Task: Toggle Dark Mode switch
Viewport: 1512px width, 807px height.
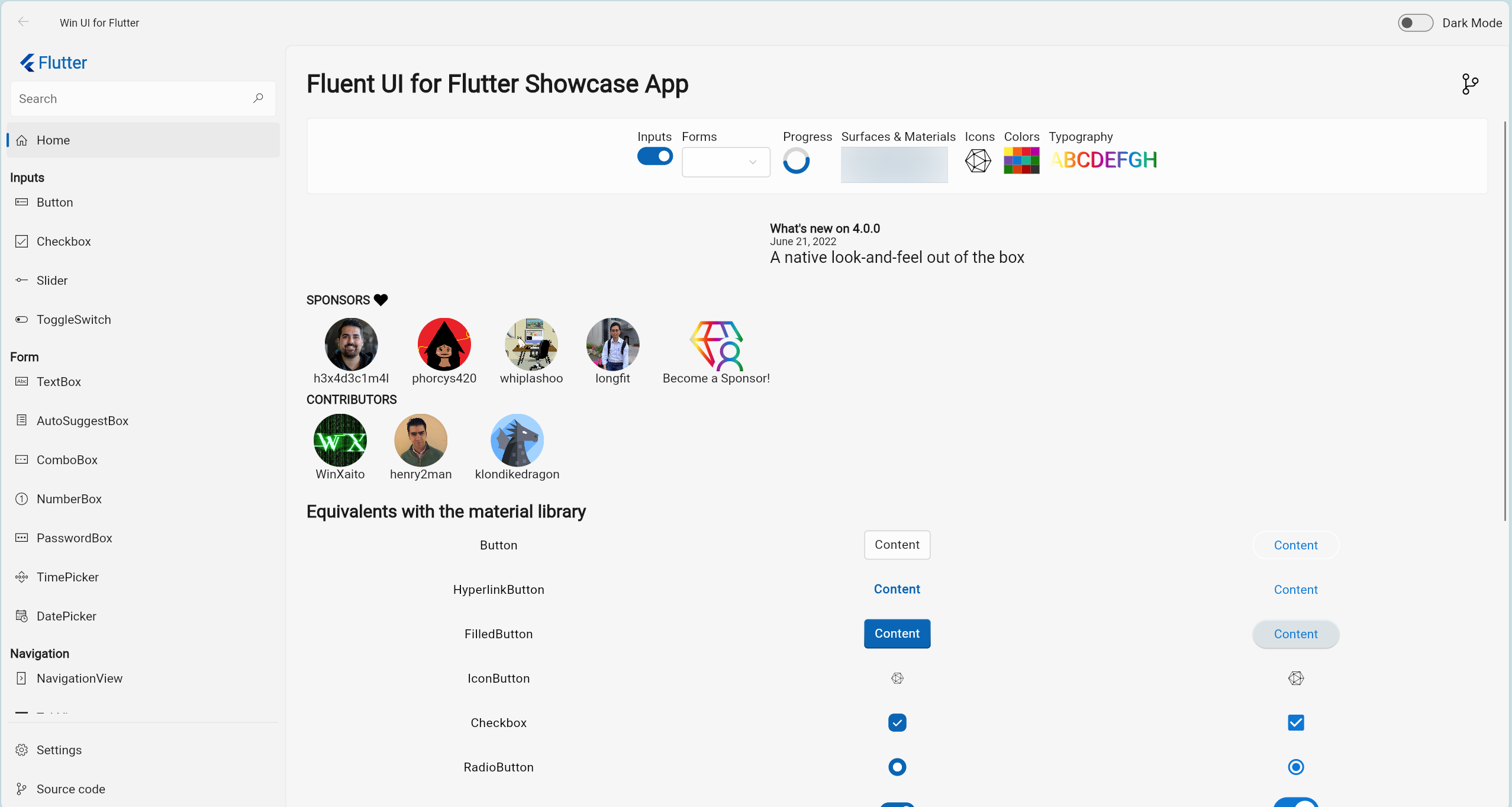Action: pos(1415,22)
